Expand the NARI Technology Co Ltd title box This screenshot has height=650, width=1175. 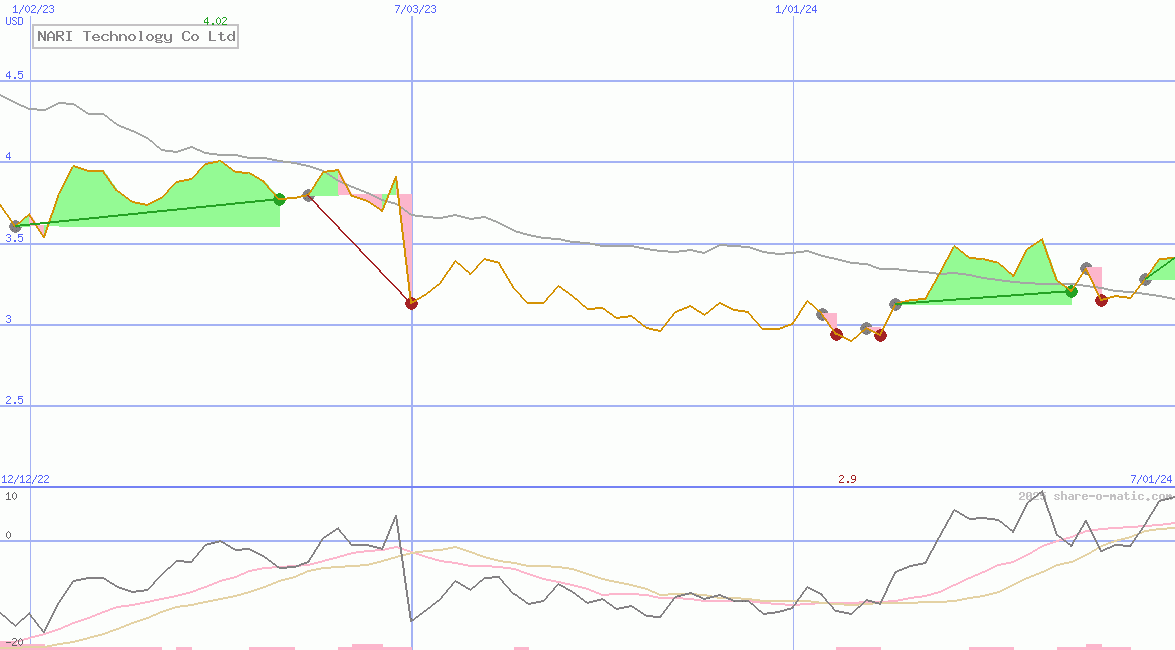(x=134, y=36)
